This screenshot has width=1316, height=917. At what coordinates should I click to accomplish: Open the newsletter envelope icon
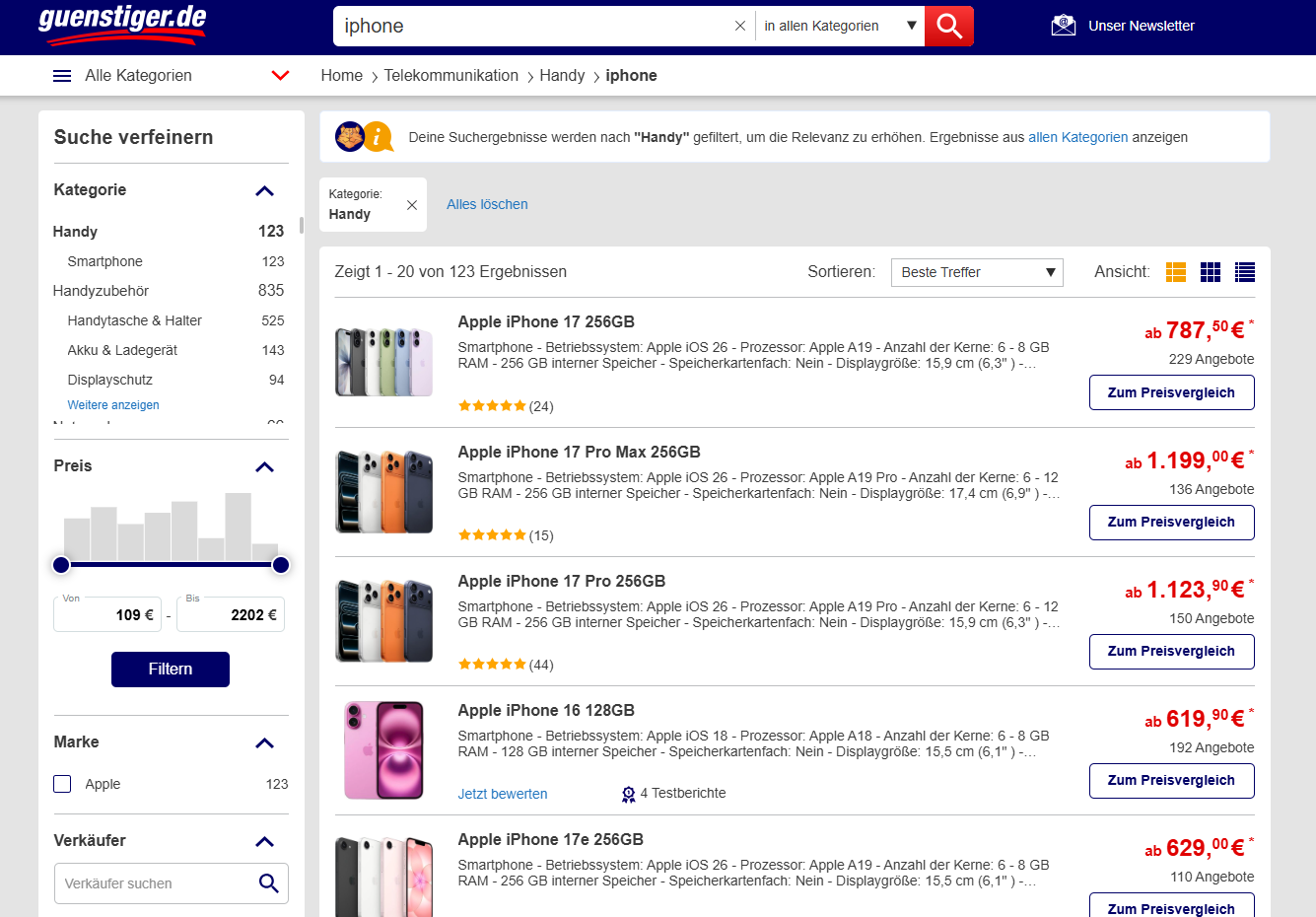click(x=1064, y=26)
